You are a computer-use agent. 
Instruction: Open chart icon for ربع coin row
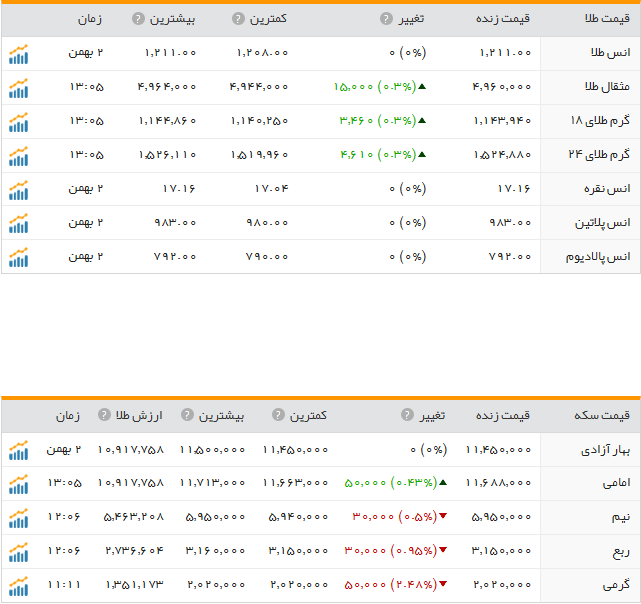tap(18, 552)
